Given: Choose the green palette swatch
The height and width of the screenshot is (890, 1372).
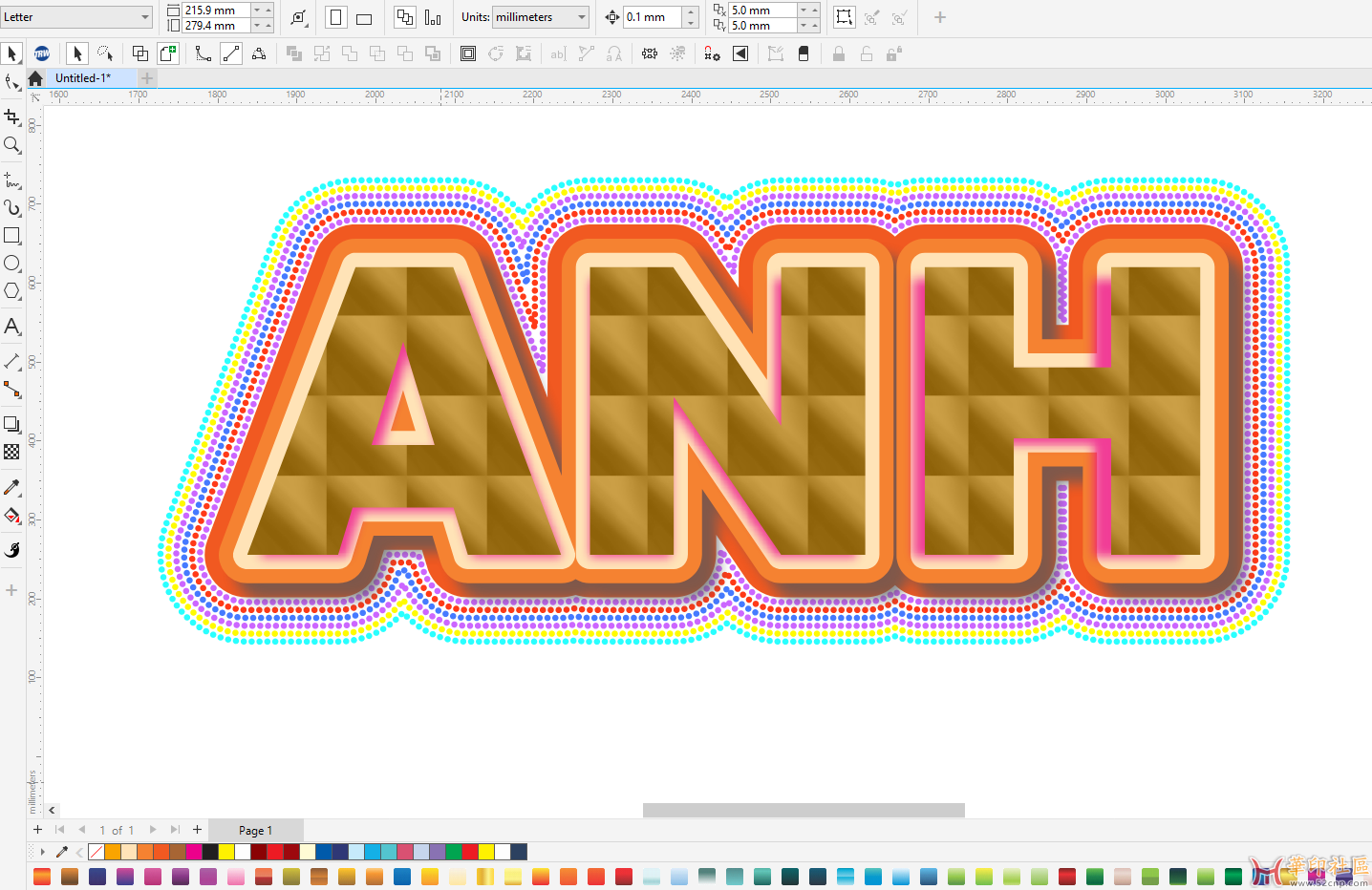Looking at the screenshot, I should coord(454,852).
